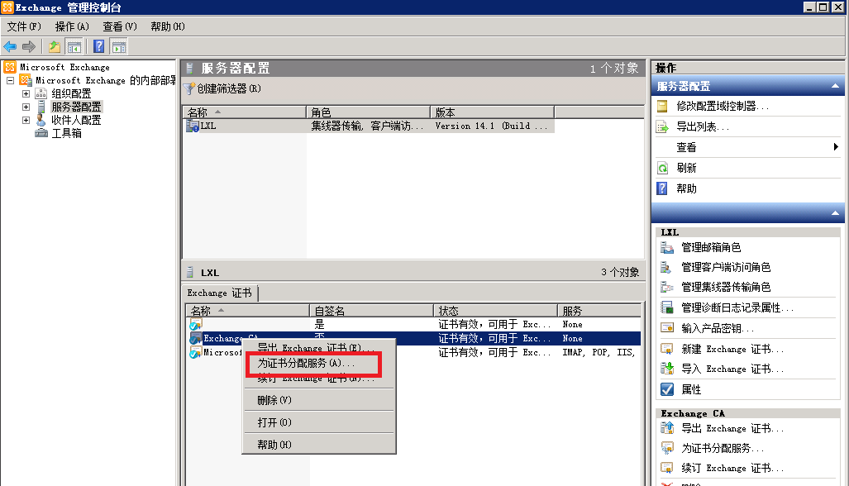The image size is (849, 486).
Task: Click 新建 Exchange 证书 action link
Action: pyautogui.click(x=727, y=349)
